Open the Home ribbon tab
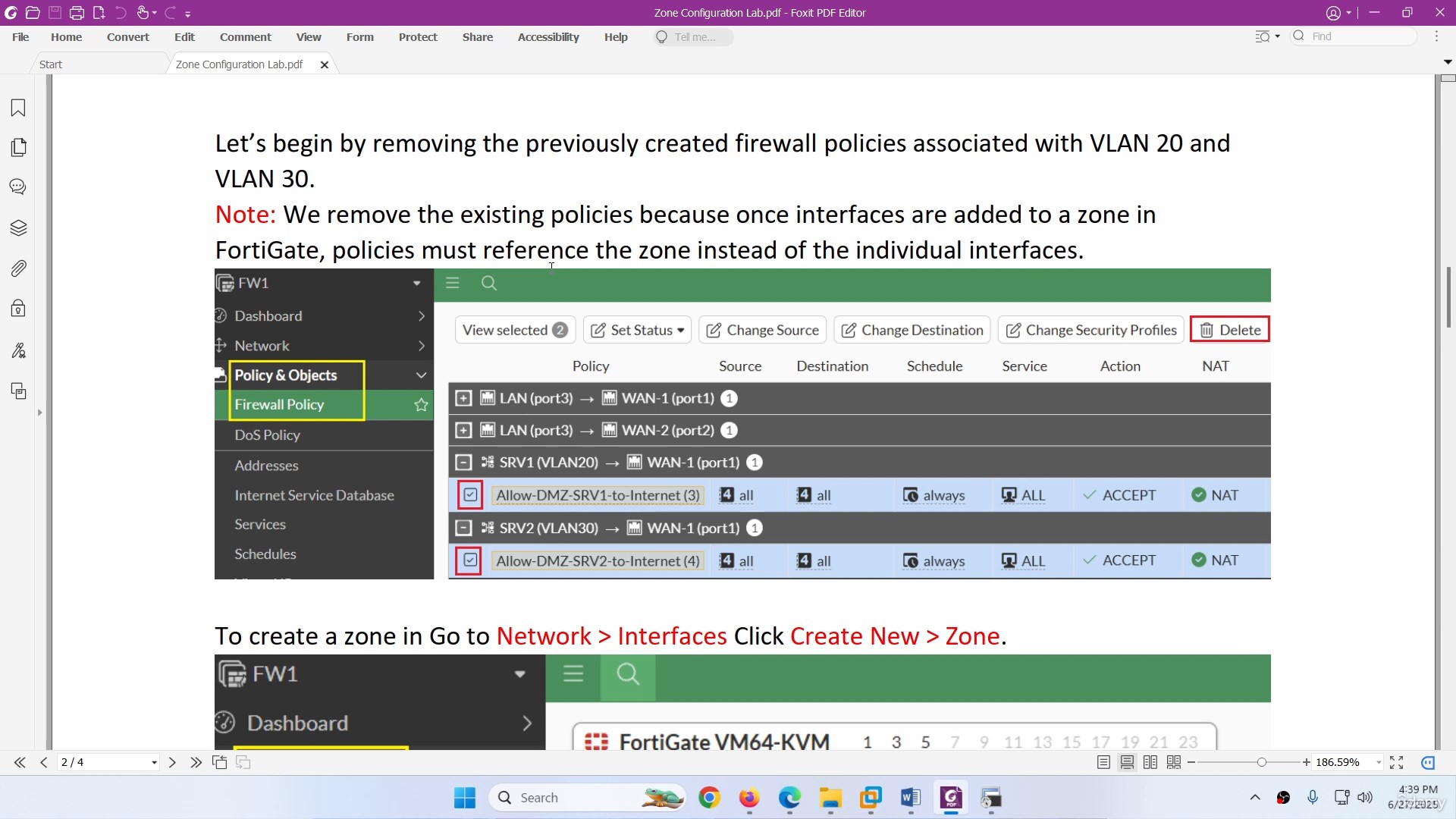1456x819 pixels. tap(66, 36)
